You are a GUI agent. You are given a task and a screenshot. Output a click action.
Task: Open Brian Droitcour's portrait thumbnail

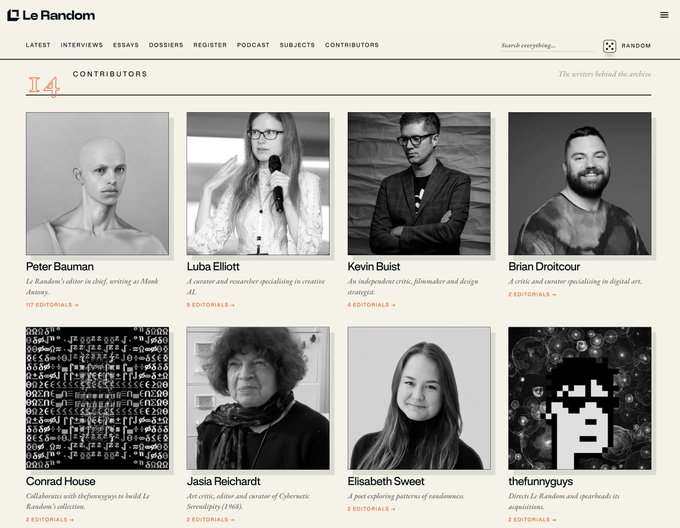(x=580, y=183)
